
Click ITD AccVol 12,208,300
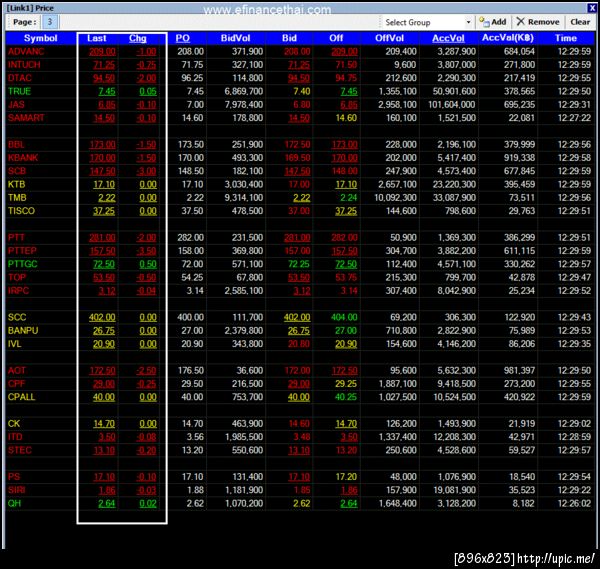coord(455,437)
